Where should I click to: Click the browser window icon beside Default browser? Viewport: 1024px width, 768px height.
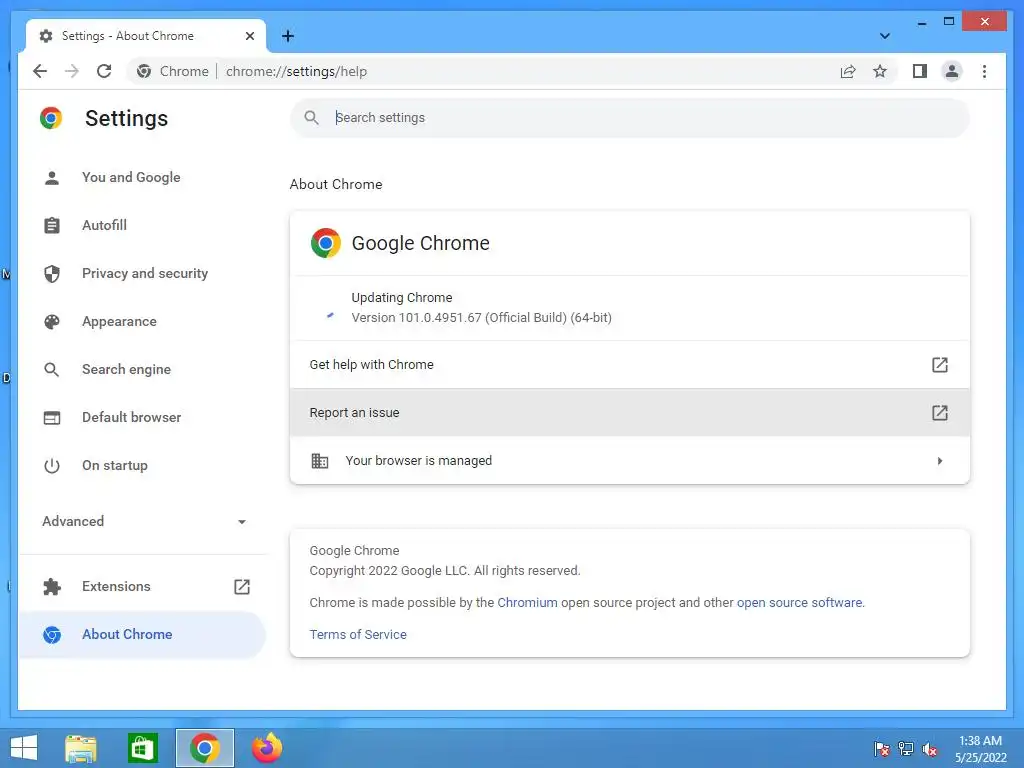(52, 418)
